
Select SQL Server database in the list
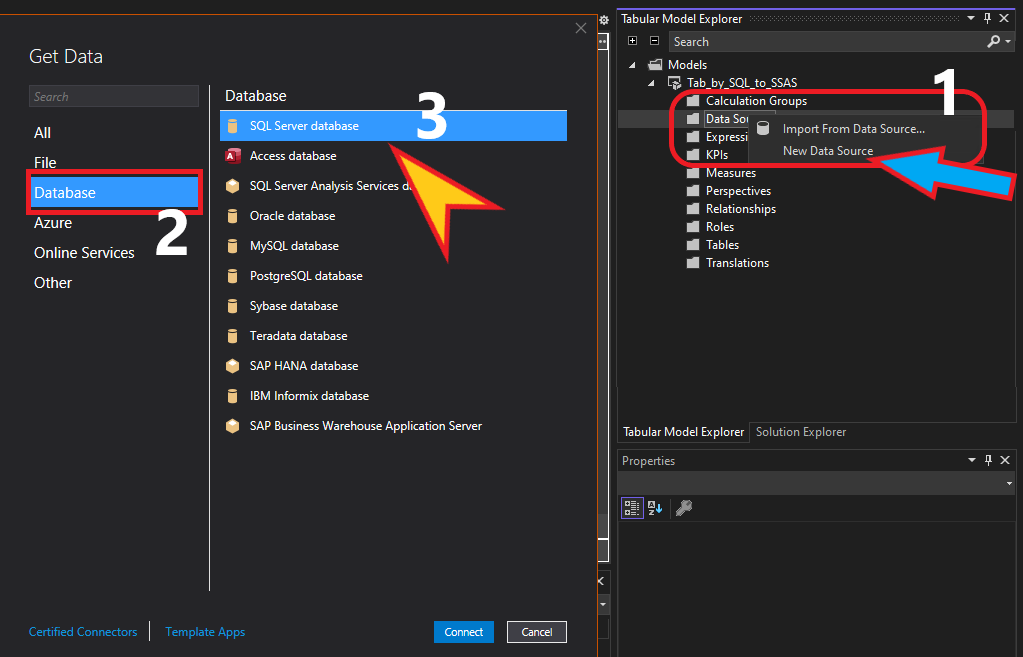[x=393, y=126]
